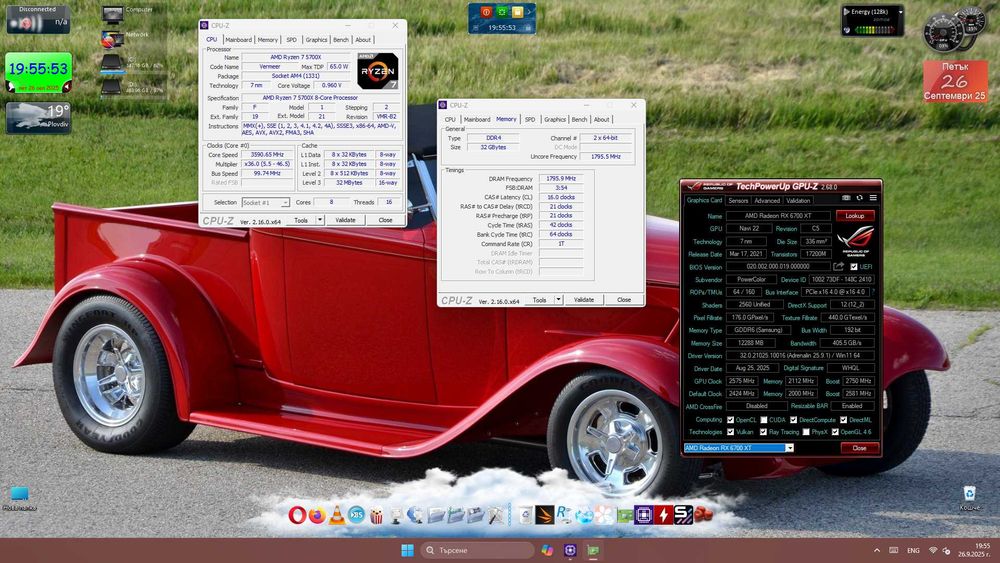Toggle the PhysX checkbox
1000x563 pixels.
coord(805,432)
